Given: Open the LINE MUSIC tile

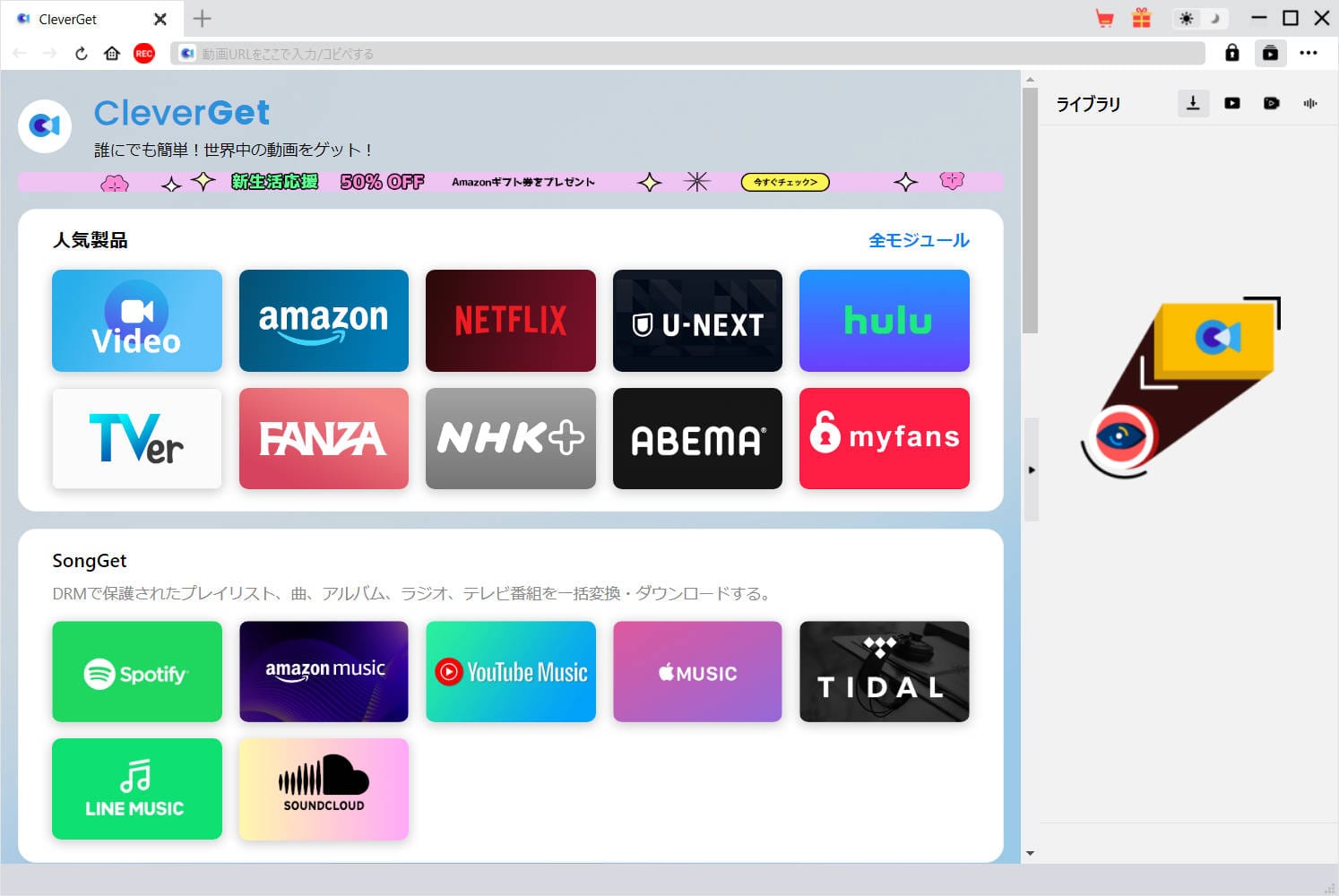Looking at the screenshot, I should (x=137, y=789).
